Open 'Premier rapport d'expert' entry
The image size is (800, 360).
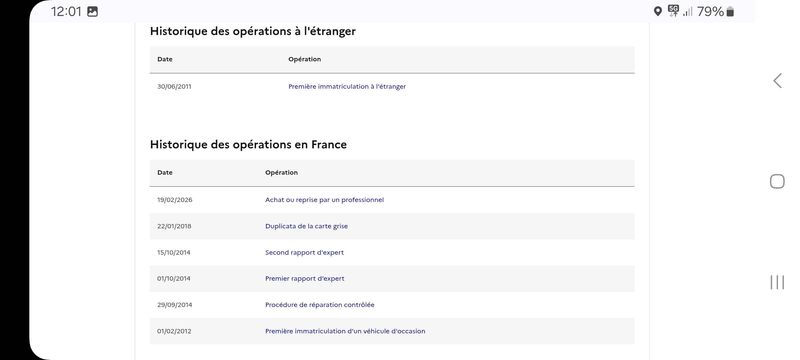(305, 278)
